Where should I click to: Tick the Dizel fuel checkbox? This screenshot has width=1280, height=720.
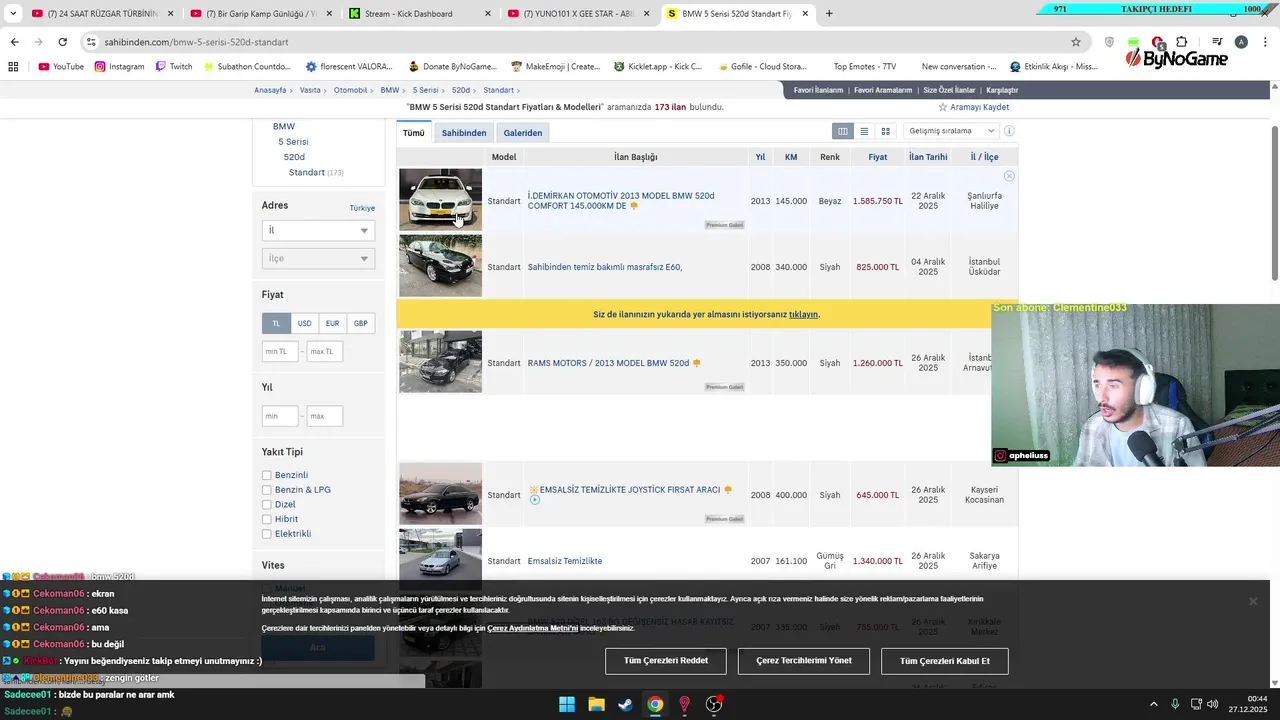click(x=267, y=505)
